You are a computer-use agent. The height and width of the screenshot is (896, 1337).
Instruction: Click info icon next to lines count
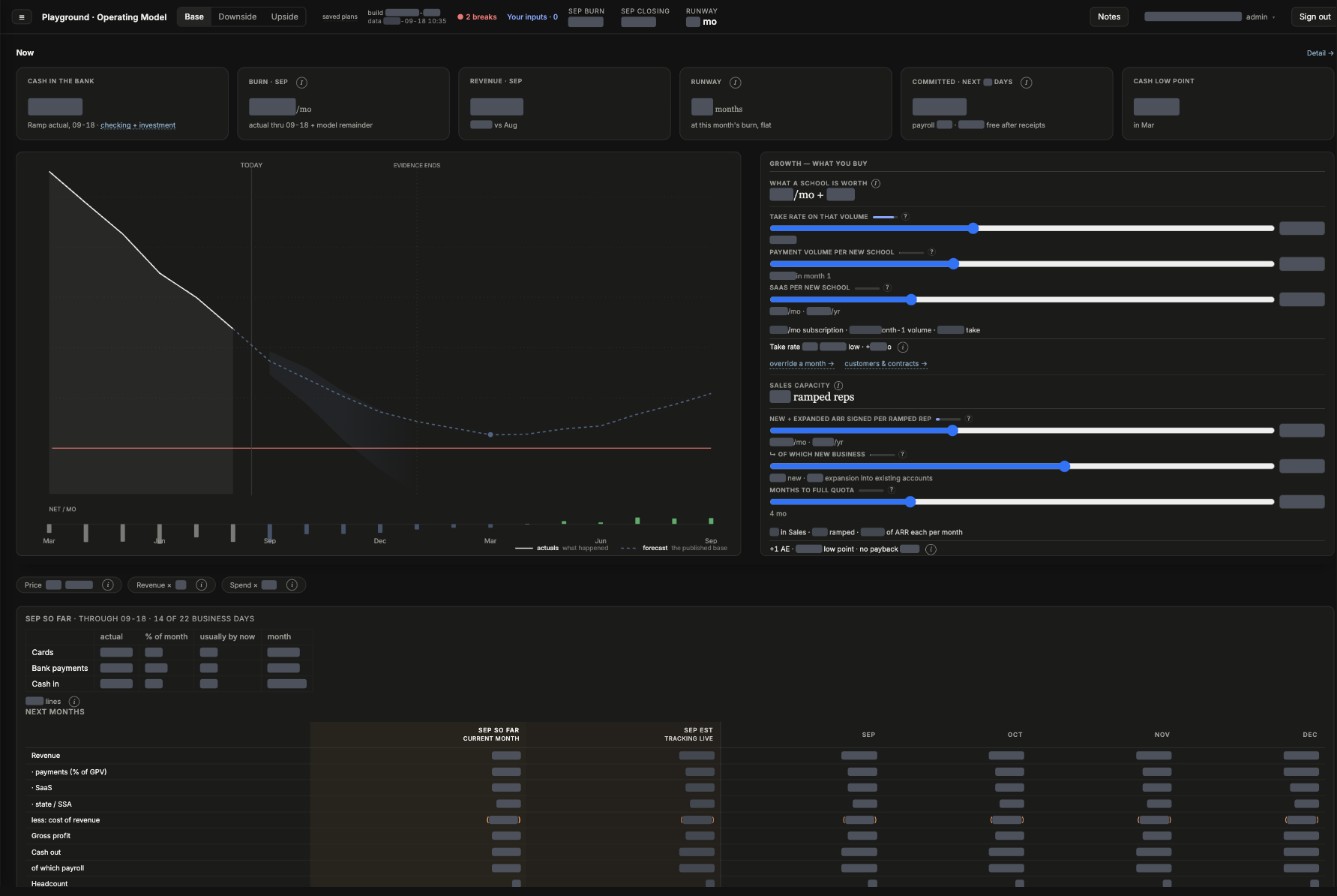coord(74,702)
